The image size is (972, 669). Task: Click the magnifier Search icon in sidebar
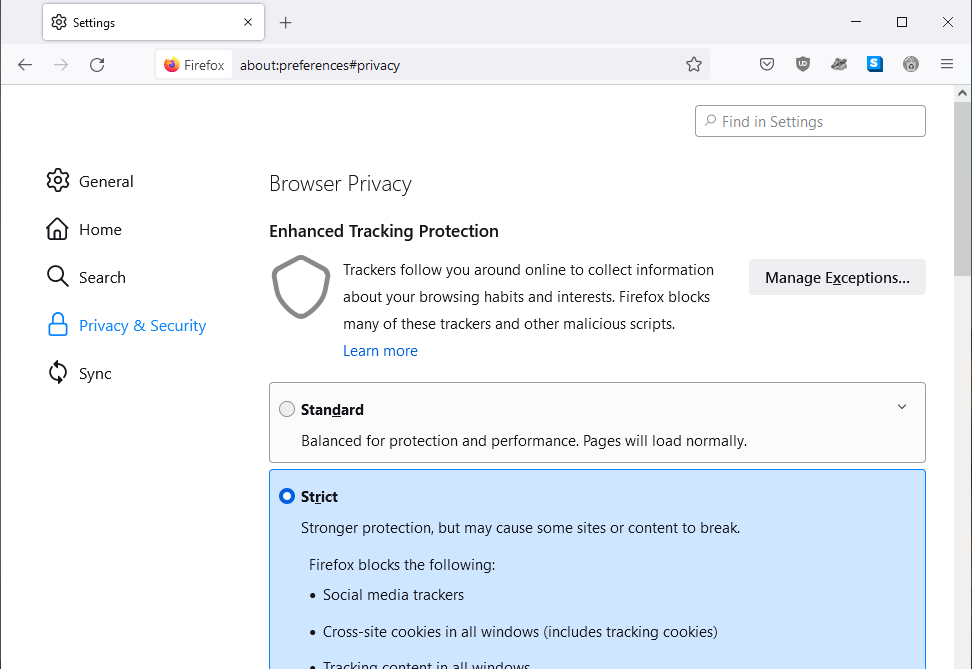pos(58,277)
